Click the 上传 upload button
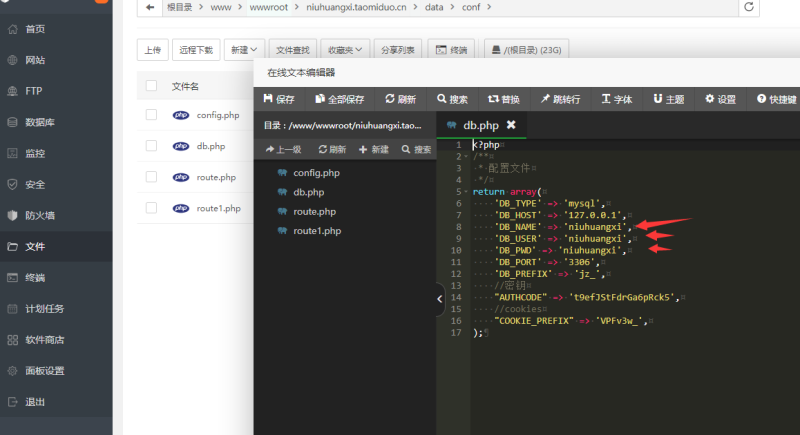The image size is (800, 435). (153, 50)
